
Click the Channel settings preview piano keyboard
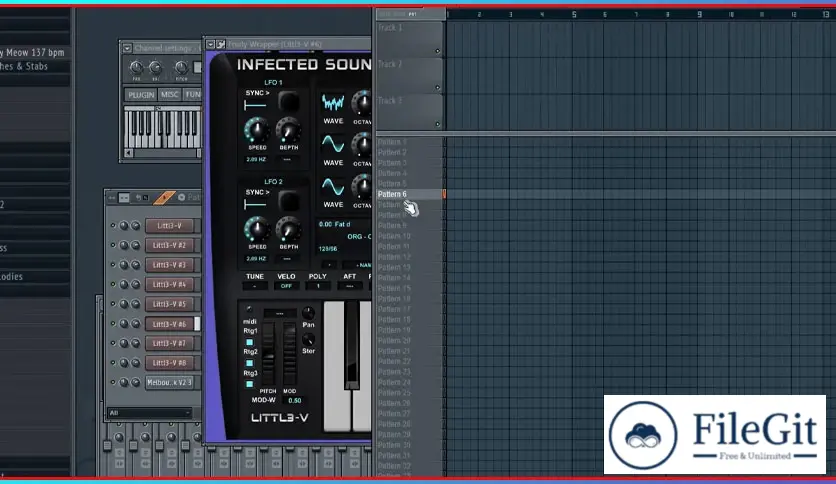[163, 128]
